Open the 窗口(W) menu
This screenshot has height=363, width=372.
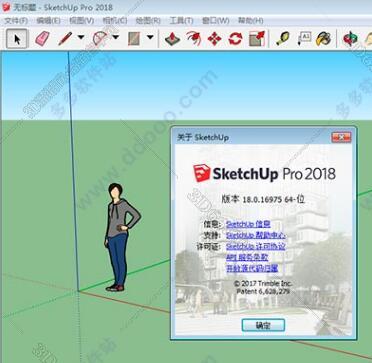click(x=215, y=21)
